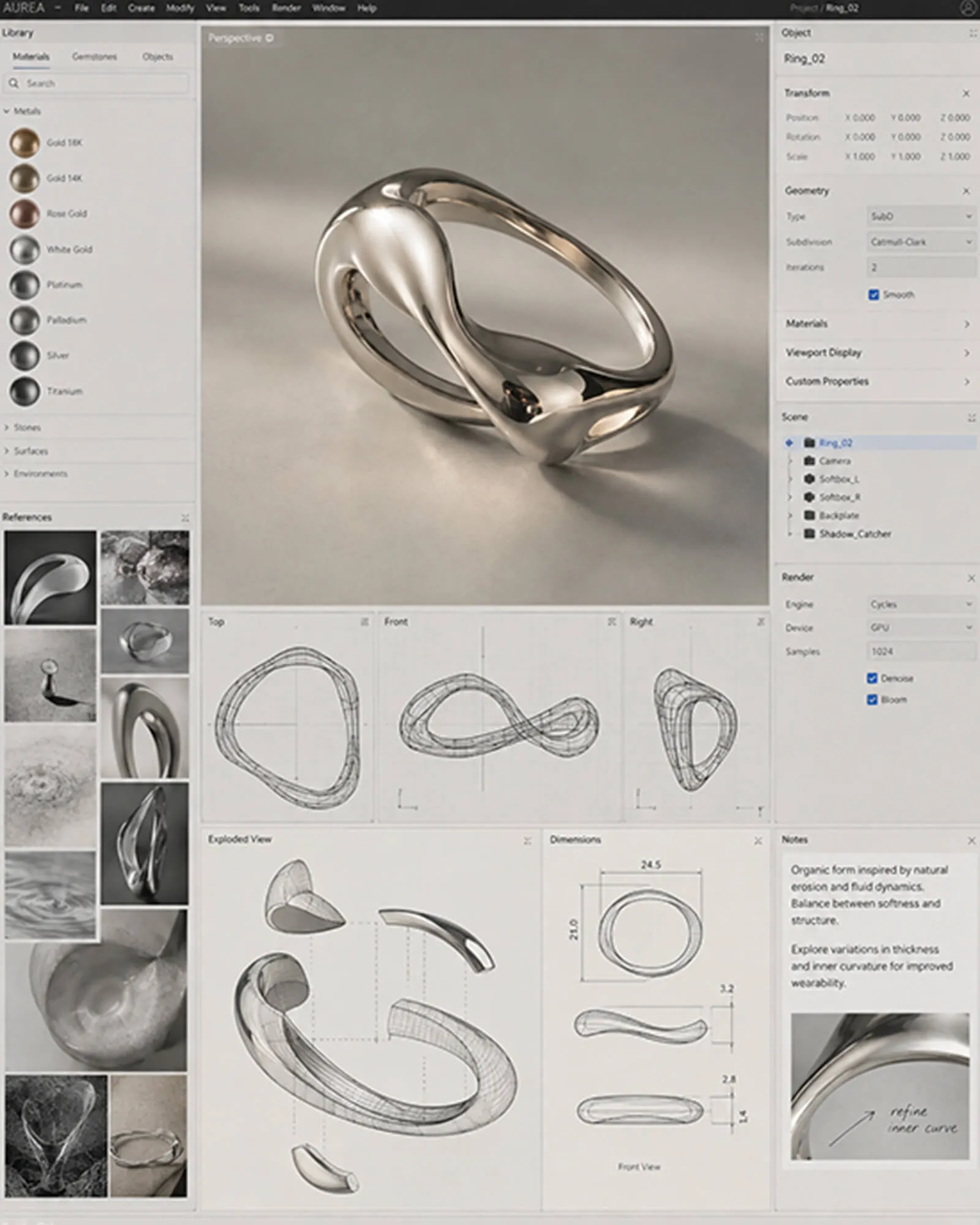The height and width of the screenshot is (1225, 980).
Task: Click the Shadow_Catcher object icon
Action: coord(809,533)
